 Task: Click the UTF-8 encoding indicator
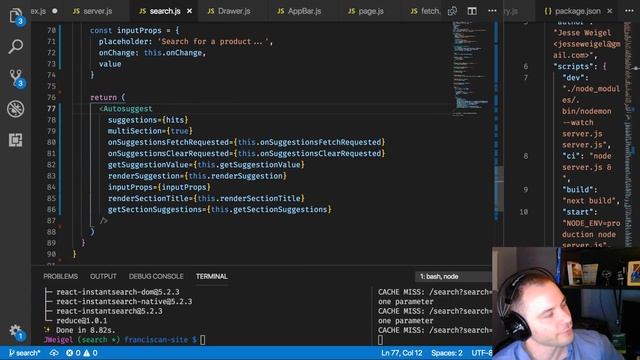482,353
